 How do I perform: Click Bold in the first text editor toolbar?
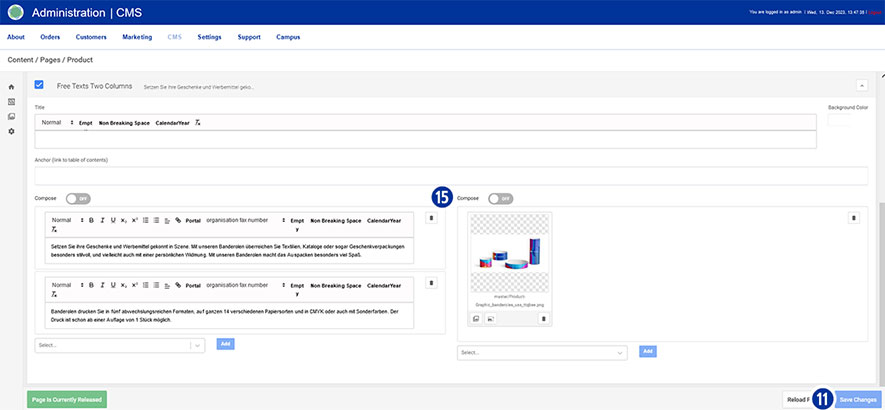90,220
